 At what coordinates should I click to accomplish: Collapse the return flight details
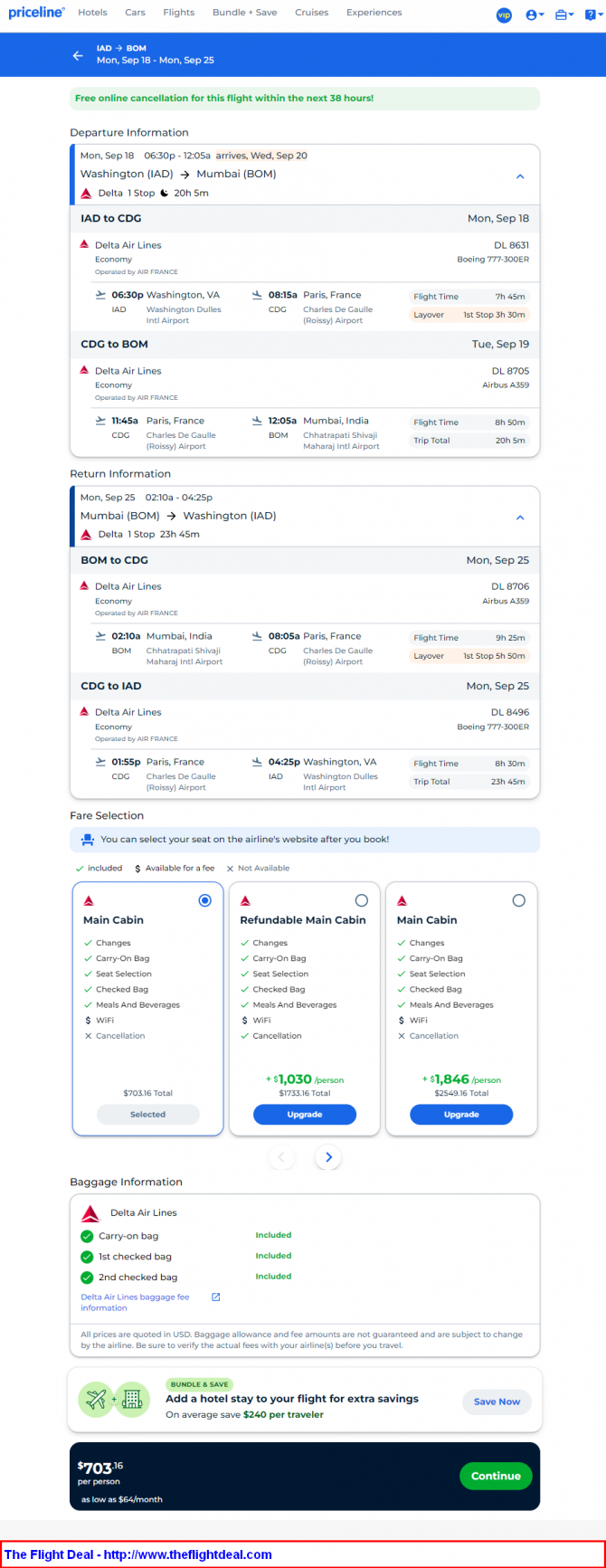click(x=520, y=518)
